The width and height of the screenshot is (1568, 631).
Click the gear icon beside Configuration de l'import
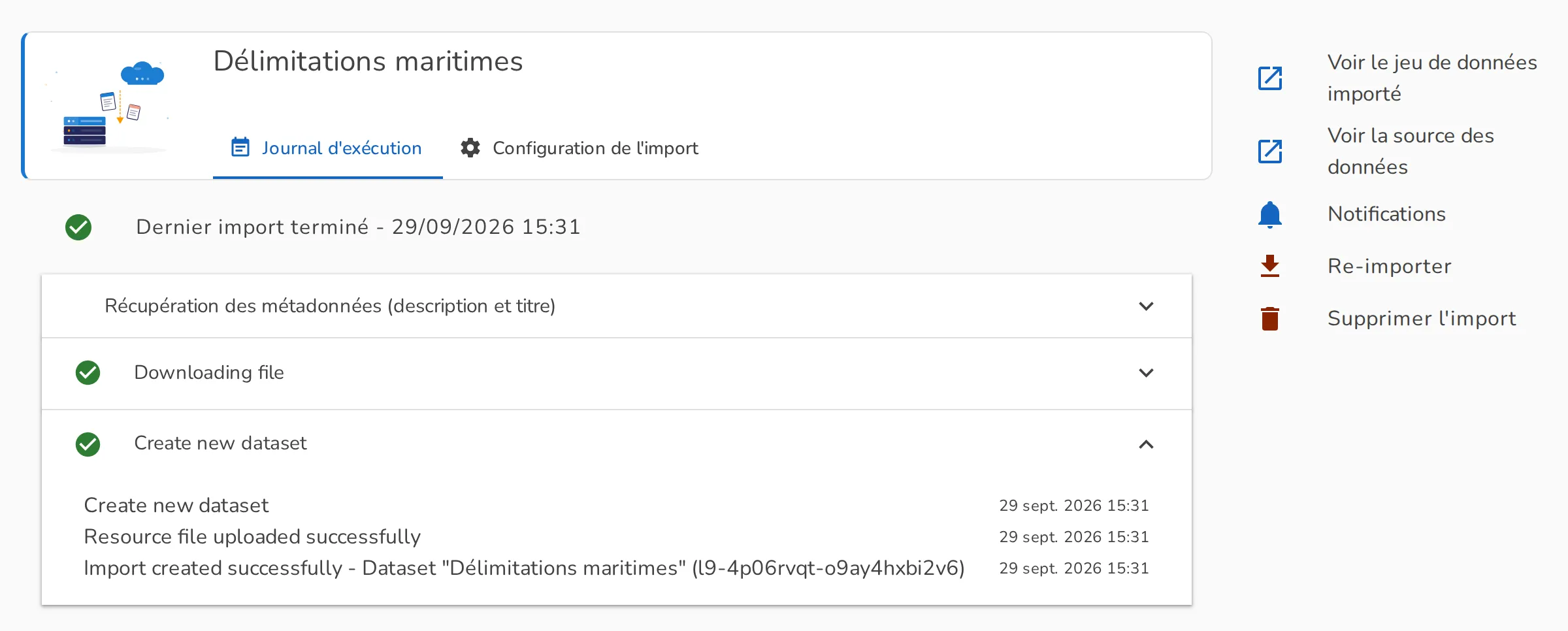(470, 148)
